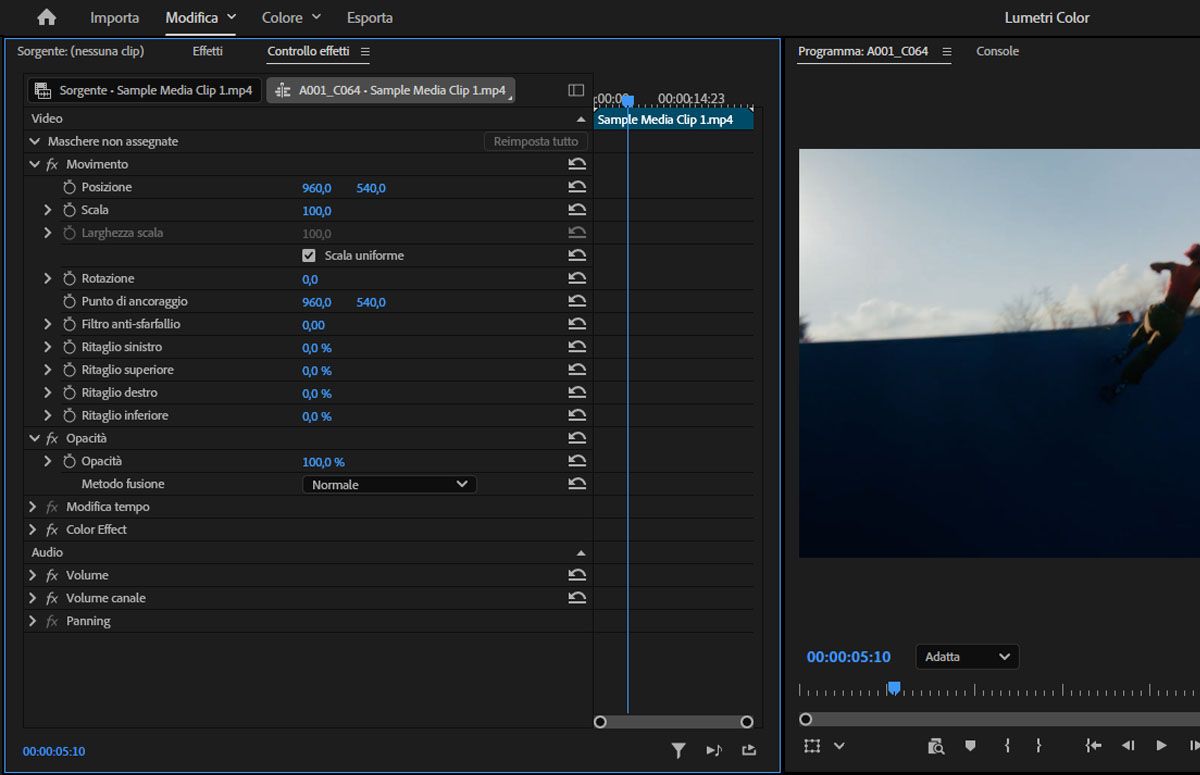Go to the Home screen icon
1200x775 pixels.
[46, 17]
